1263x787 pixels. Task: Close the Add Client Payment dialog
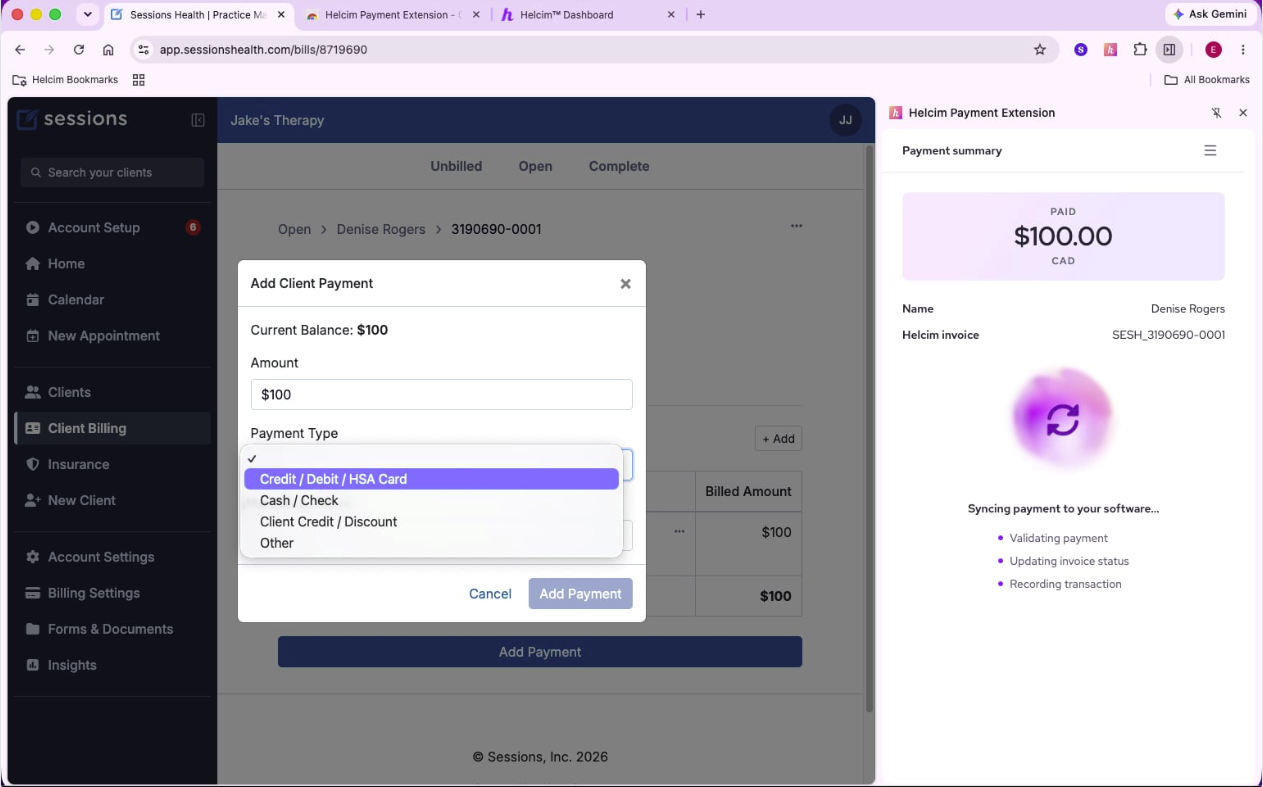pyautogui.click(x=625, y=284)
